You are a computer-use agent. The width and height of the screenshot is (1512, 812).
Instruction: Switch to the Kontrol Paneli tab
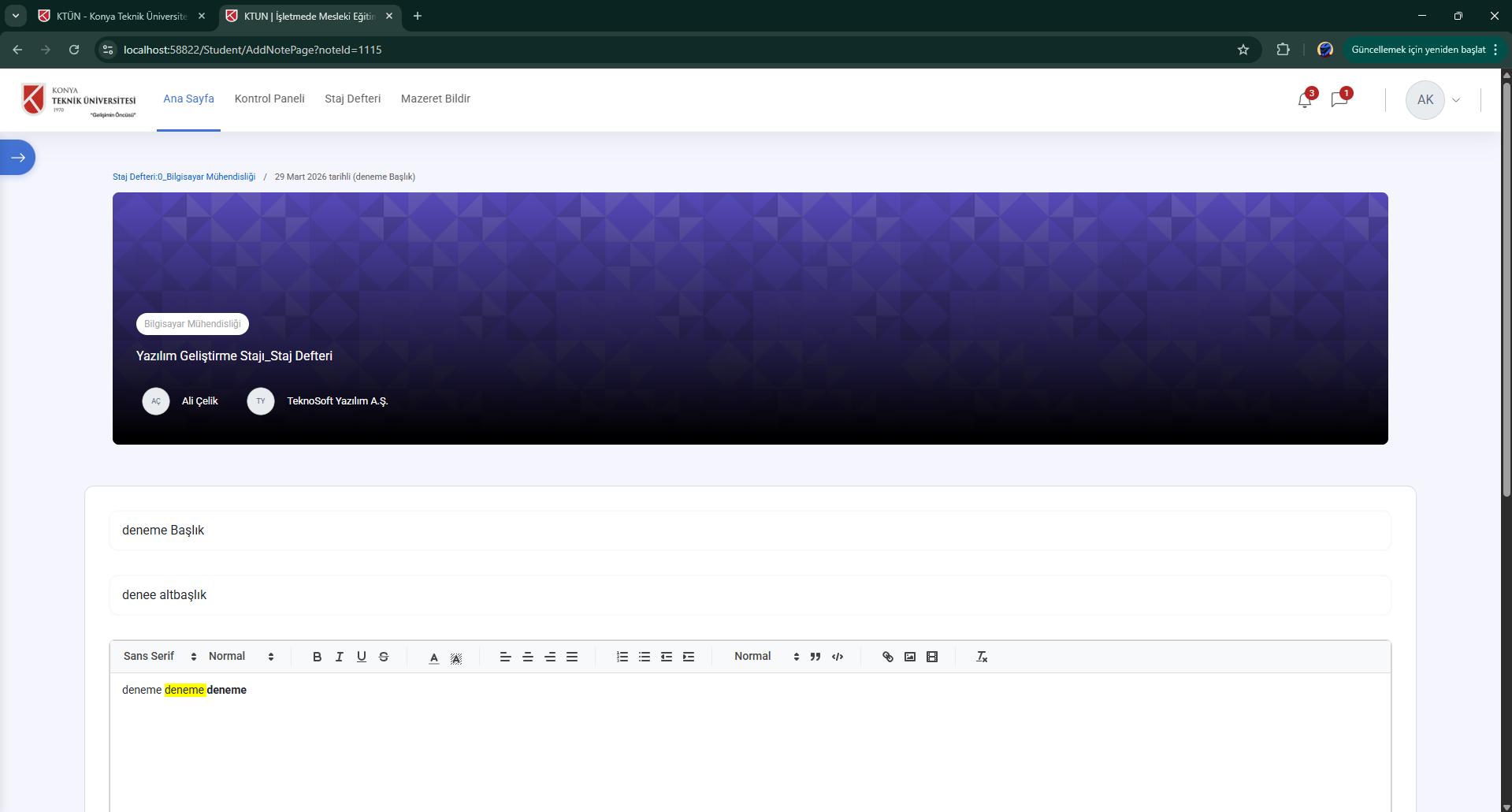click(x=269, y=99)
